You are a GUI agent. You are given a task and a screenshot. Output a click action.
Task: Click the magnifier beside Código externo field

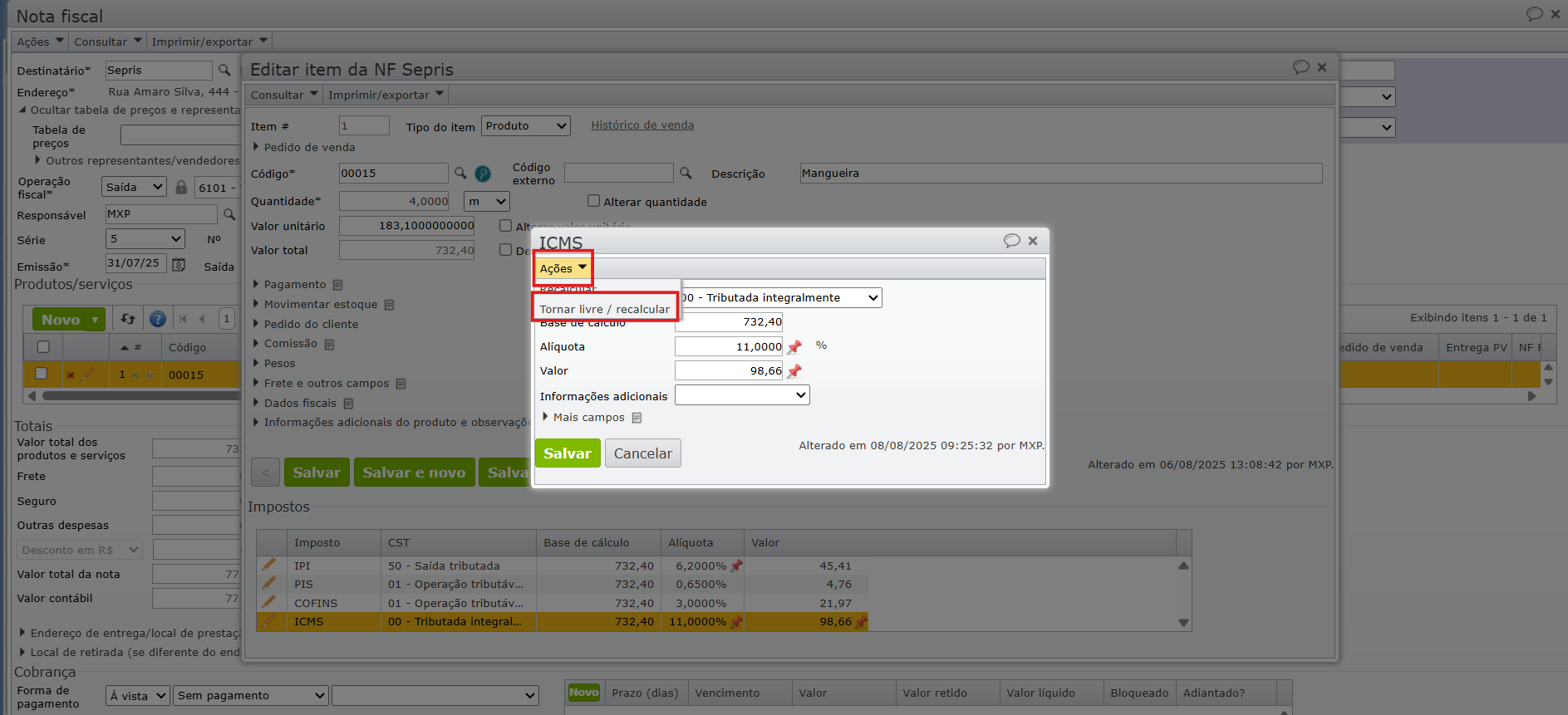coord(686,173)
